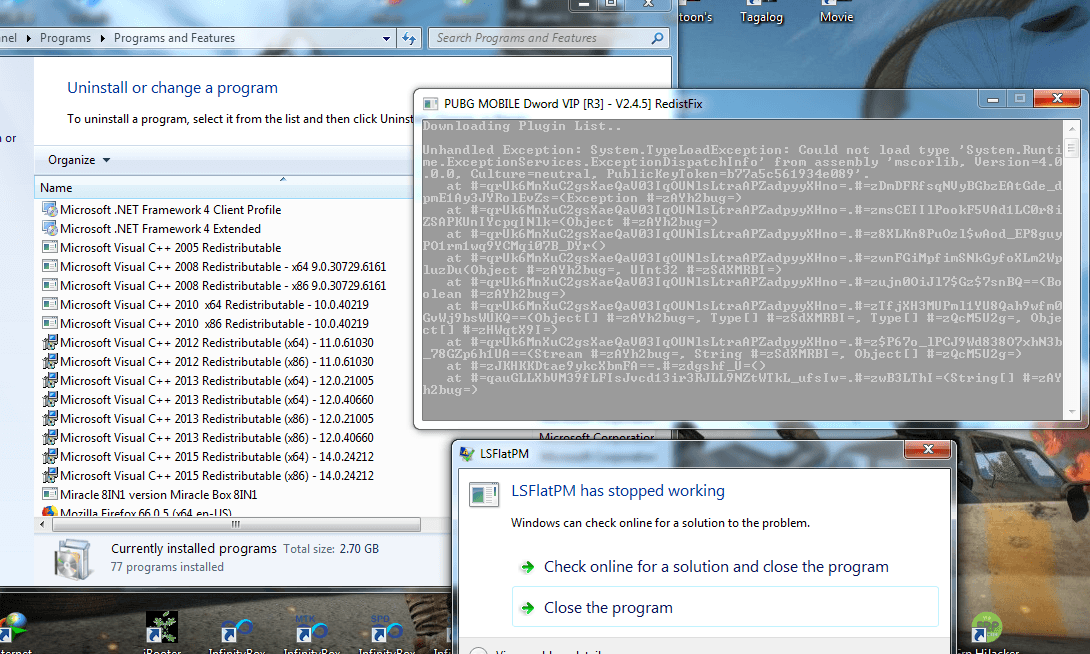Minimize the PUBG MOBILE console window
Image resolution: width=1090 pixels, height=654 pixels.
coord(993,99)
